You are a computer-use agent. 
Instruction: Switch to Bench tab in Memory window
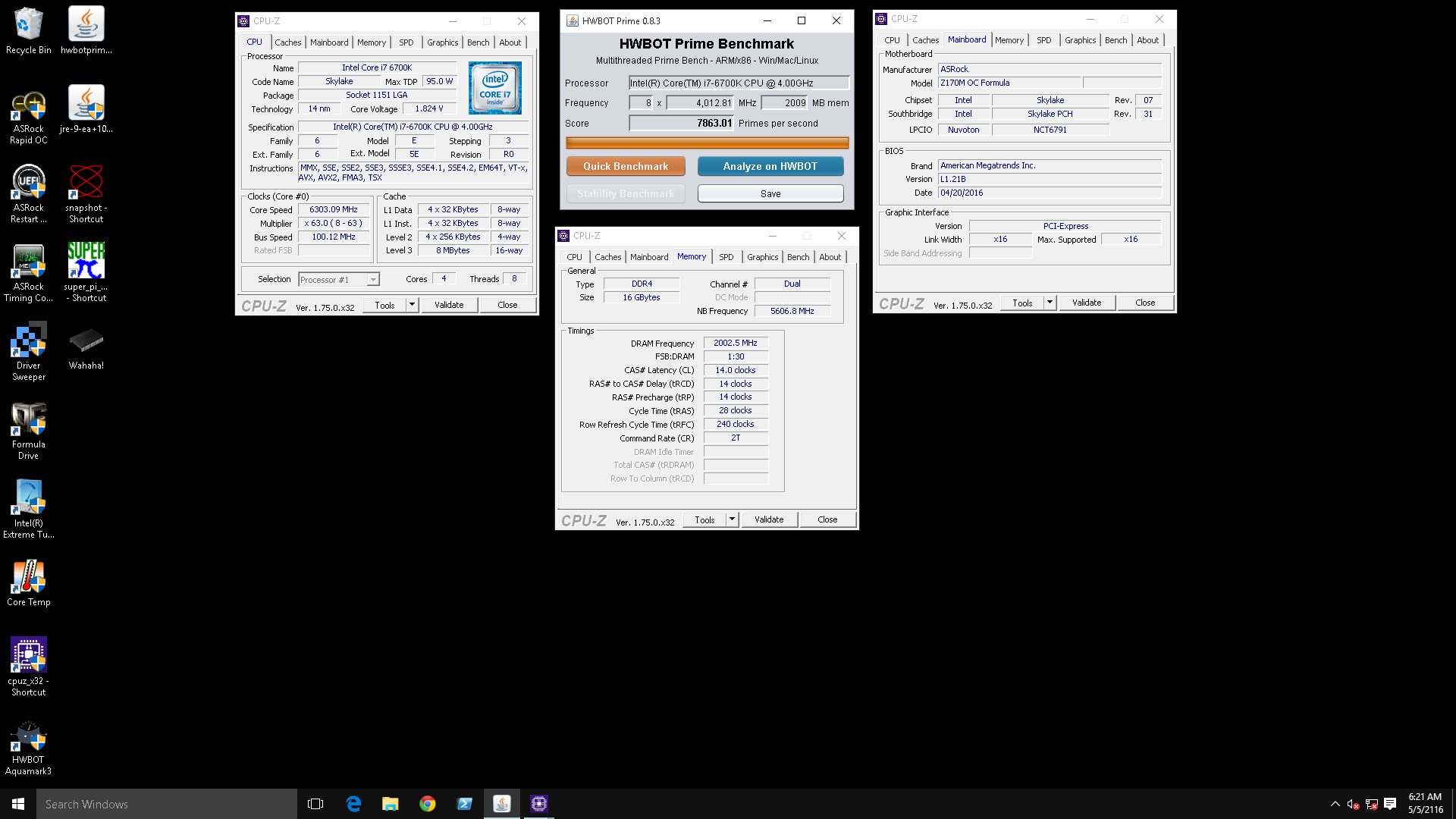[x=799, y=257]
